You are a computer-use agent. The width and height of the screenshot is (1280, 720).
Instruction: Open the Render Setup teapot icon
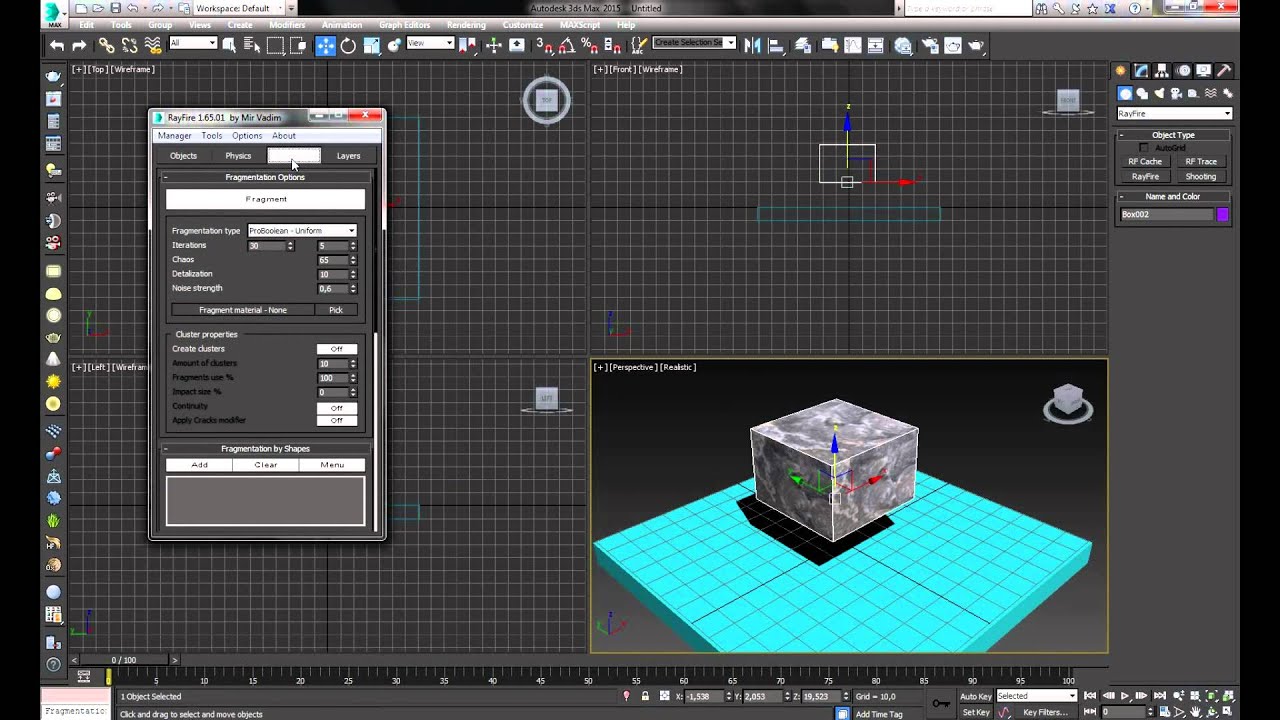coord(929,45)
